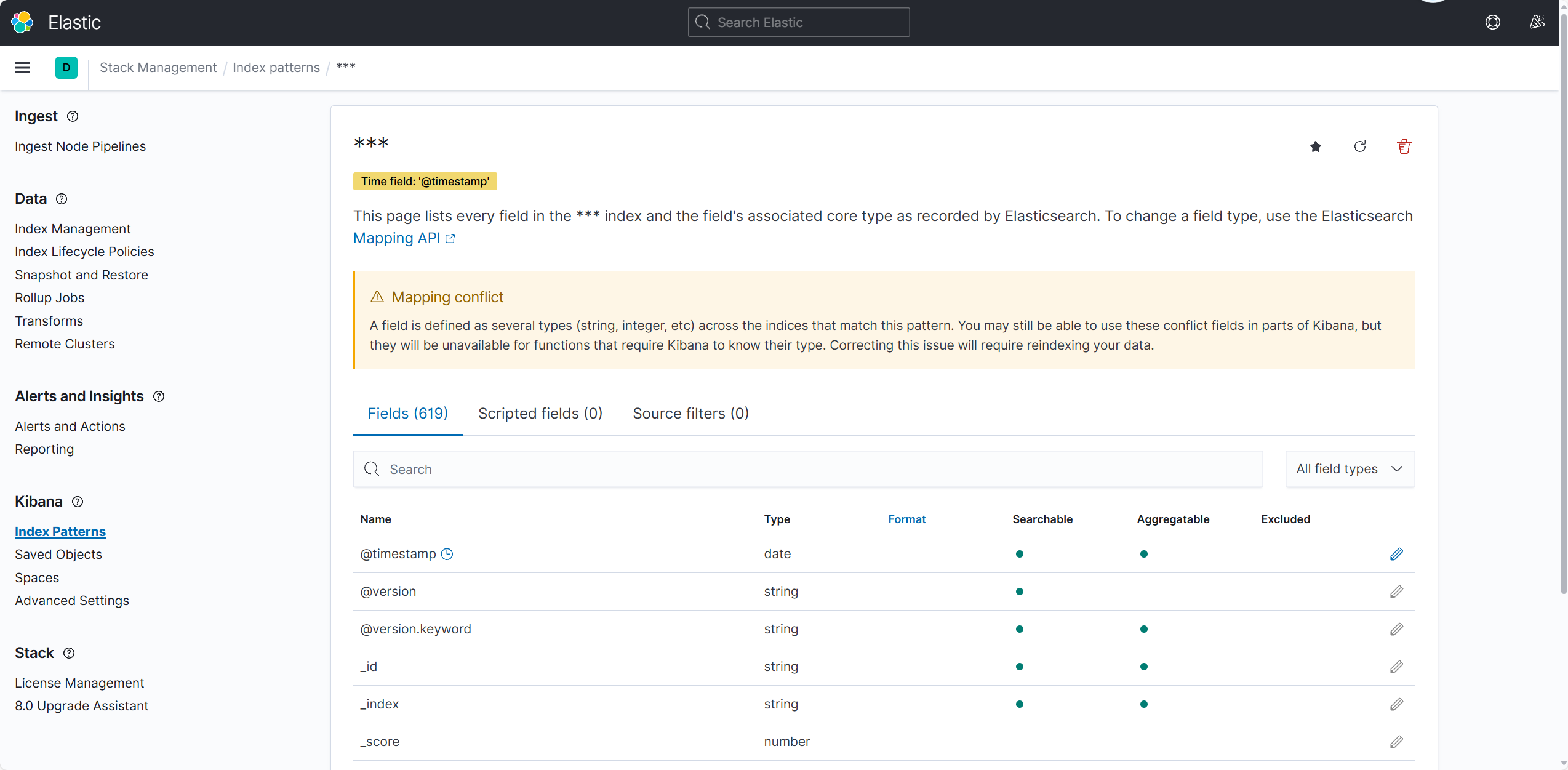
Task: Click into the Search Elastic bar
Action: click(x=798, y=23)
